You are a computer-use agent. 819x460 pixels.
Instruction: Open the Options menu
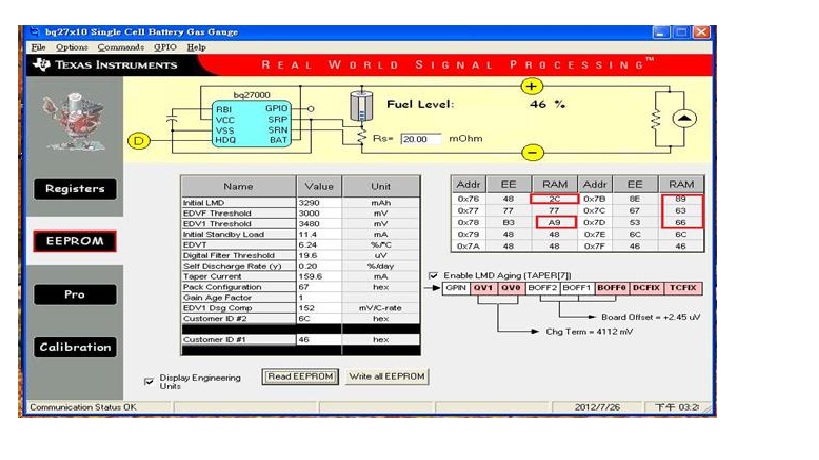click(72, 48)
